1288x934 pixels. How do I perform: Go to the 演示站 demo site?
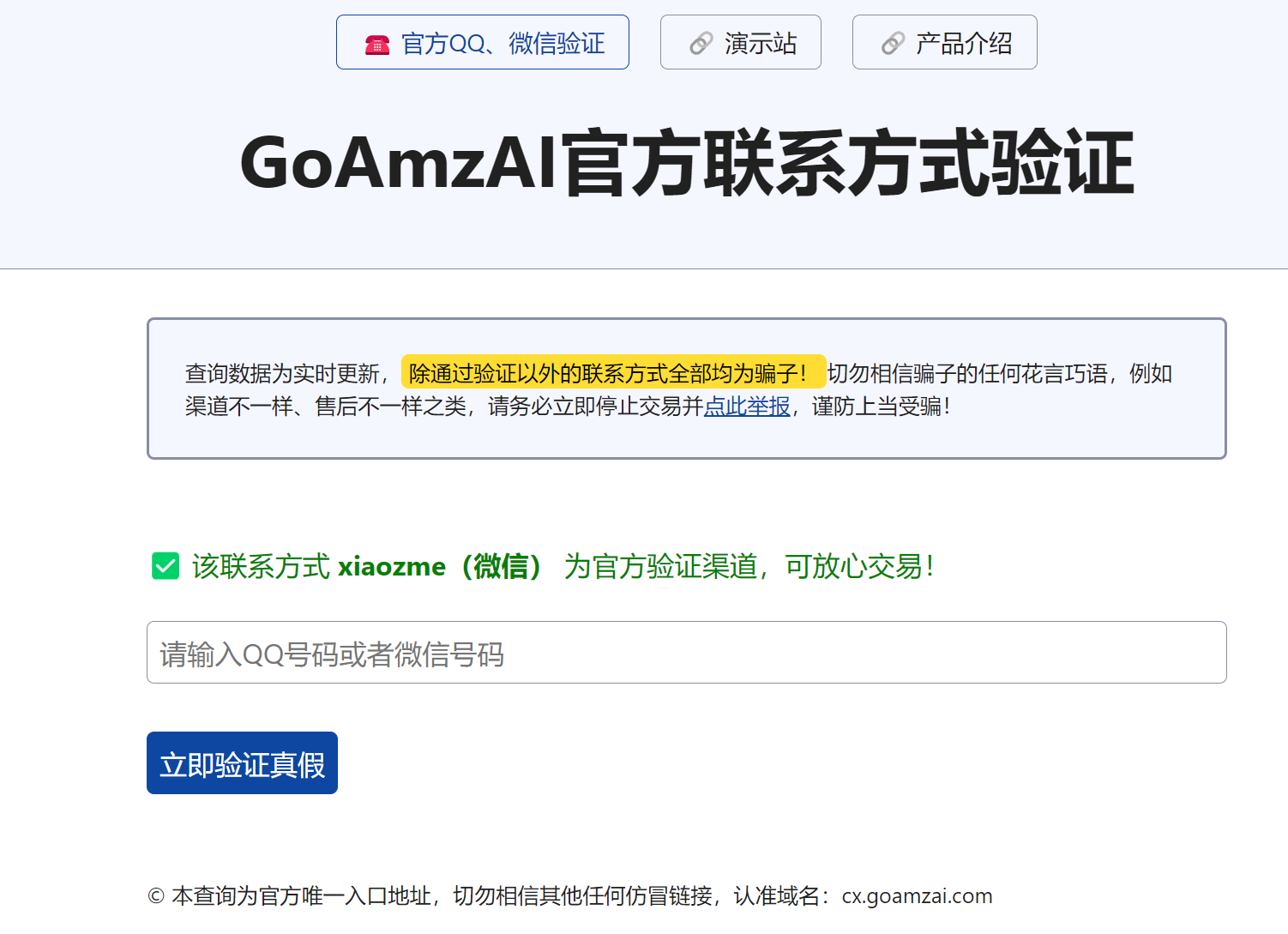(x=741, y=42)
